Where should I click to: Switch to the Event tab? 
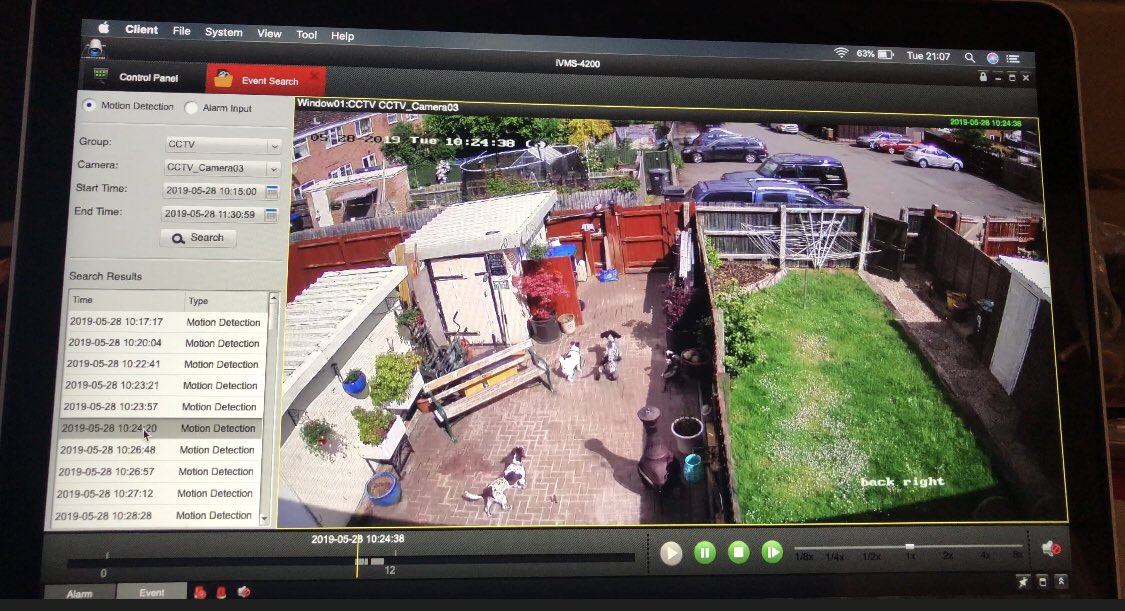151,592
